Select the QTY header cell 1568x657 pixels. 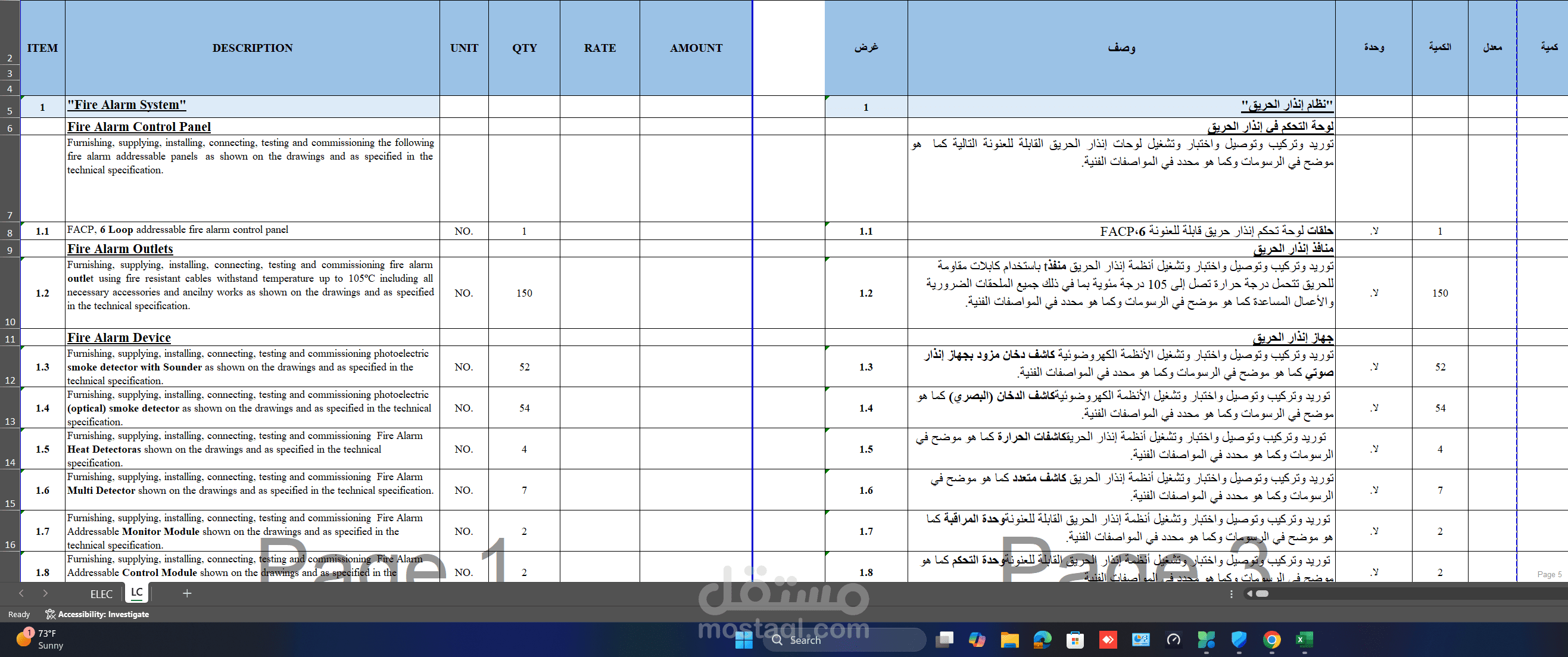pyautogui.click(x=524, y=48)
